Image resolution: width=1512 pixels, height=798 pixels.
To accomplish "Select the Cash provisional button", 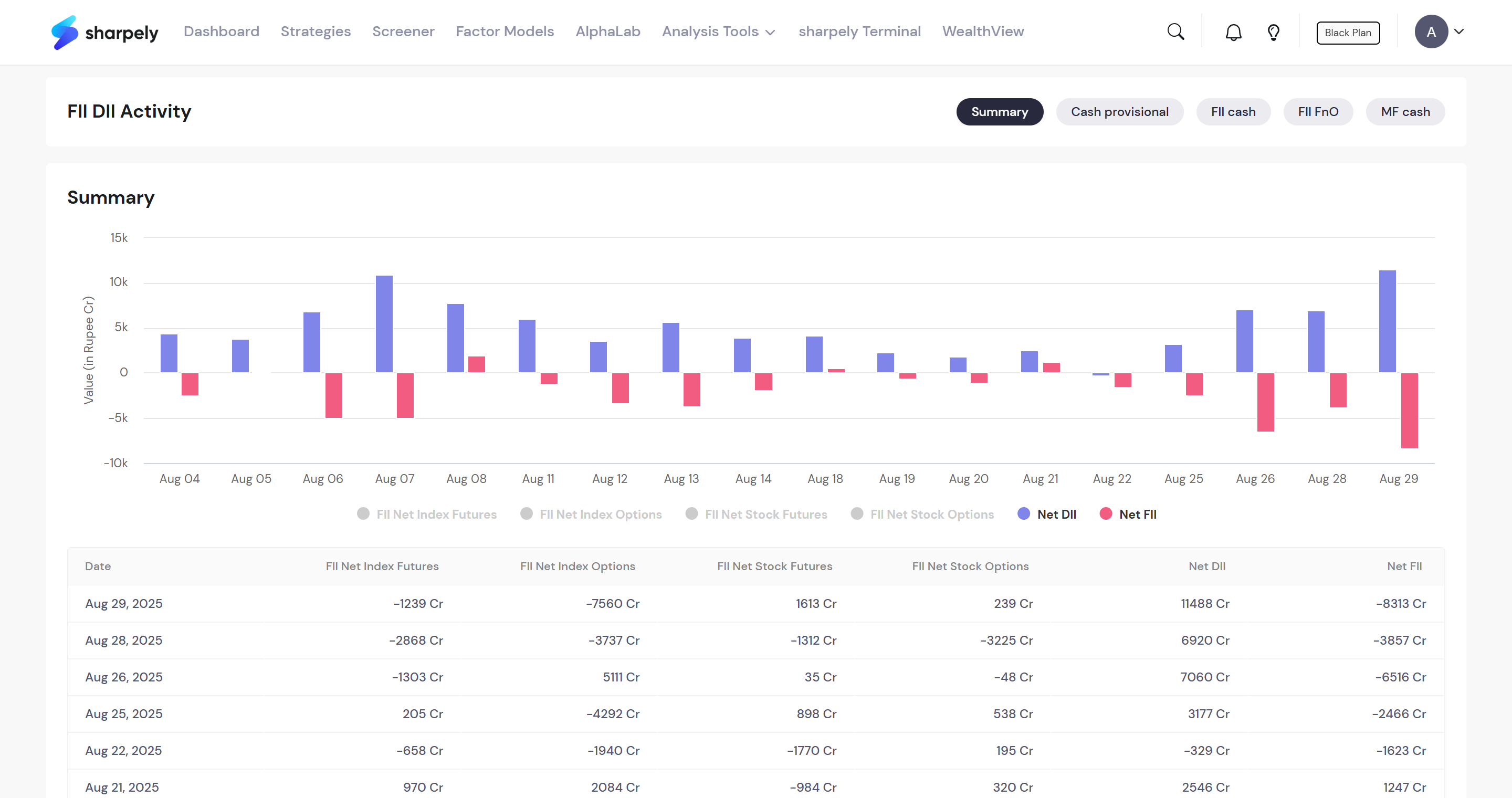I will pyautogui.click(x=1119, y=111).
